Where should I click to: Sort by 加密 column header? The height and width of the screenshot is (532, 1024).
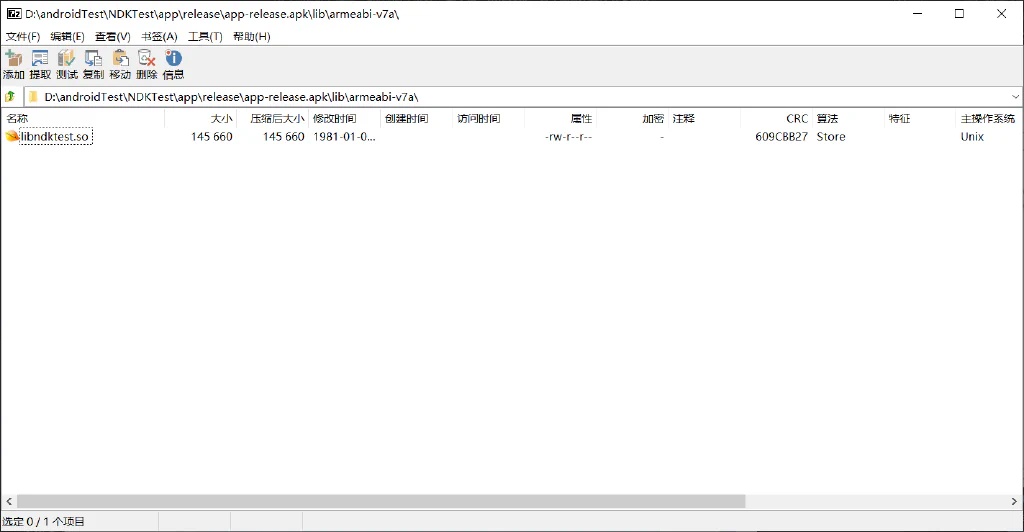pos(632,118)
